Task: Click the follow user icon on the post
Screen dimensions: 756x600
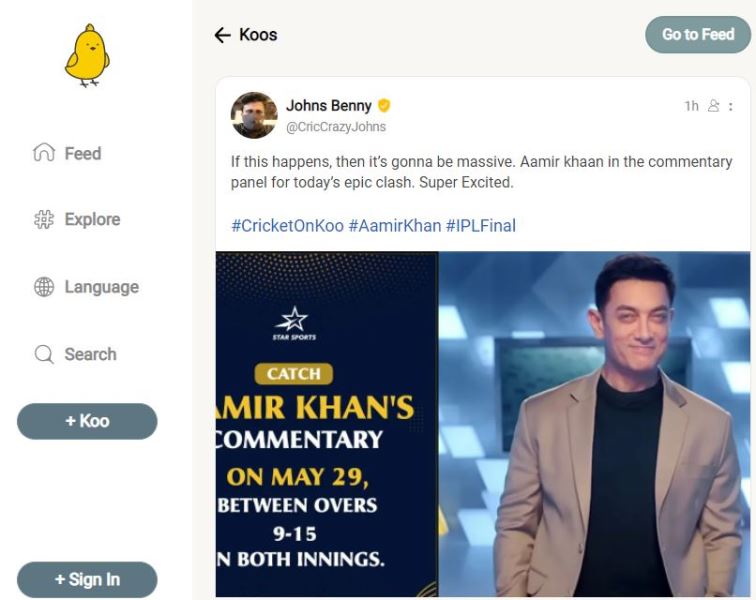Action: click(713, 106)
